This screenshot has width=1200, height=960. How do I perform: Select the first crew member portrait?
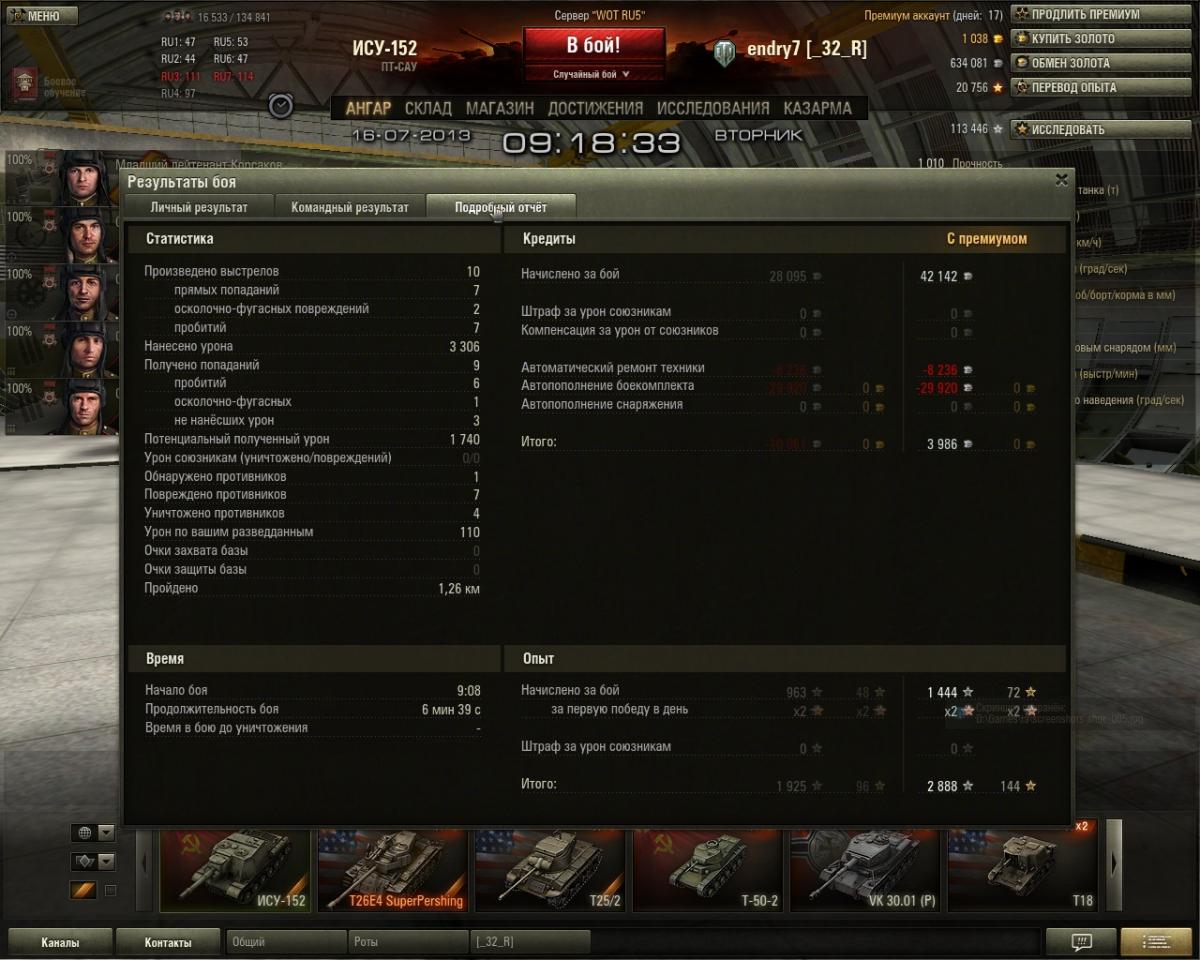(83, 177)
